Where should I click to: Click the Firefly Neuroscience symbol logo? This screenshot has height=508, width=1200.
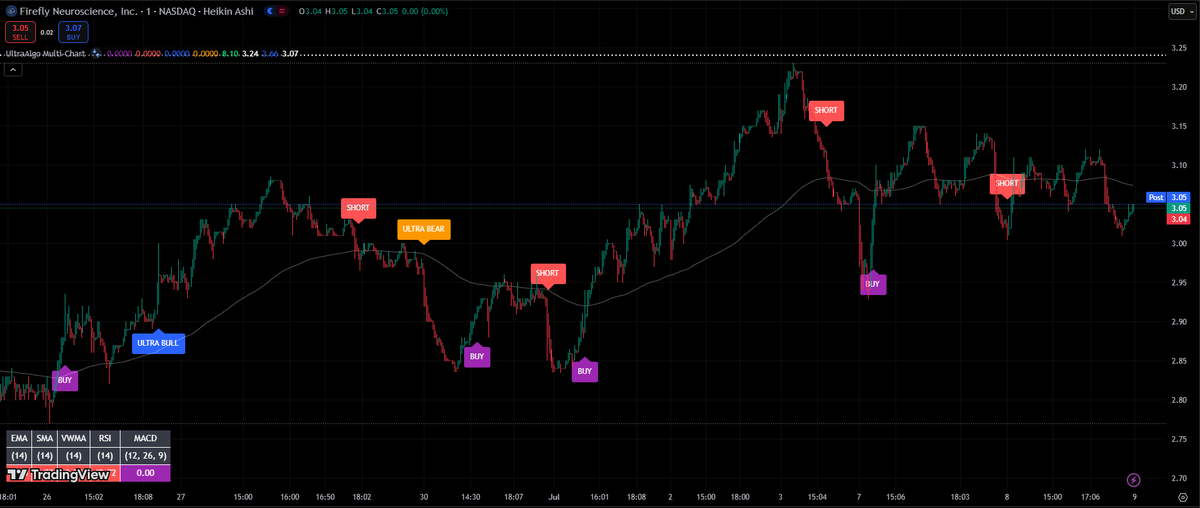pyautogui.click(x=12, y=11)
